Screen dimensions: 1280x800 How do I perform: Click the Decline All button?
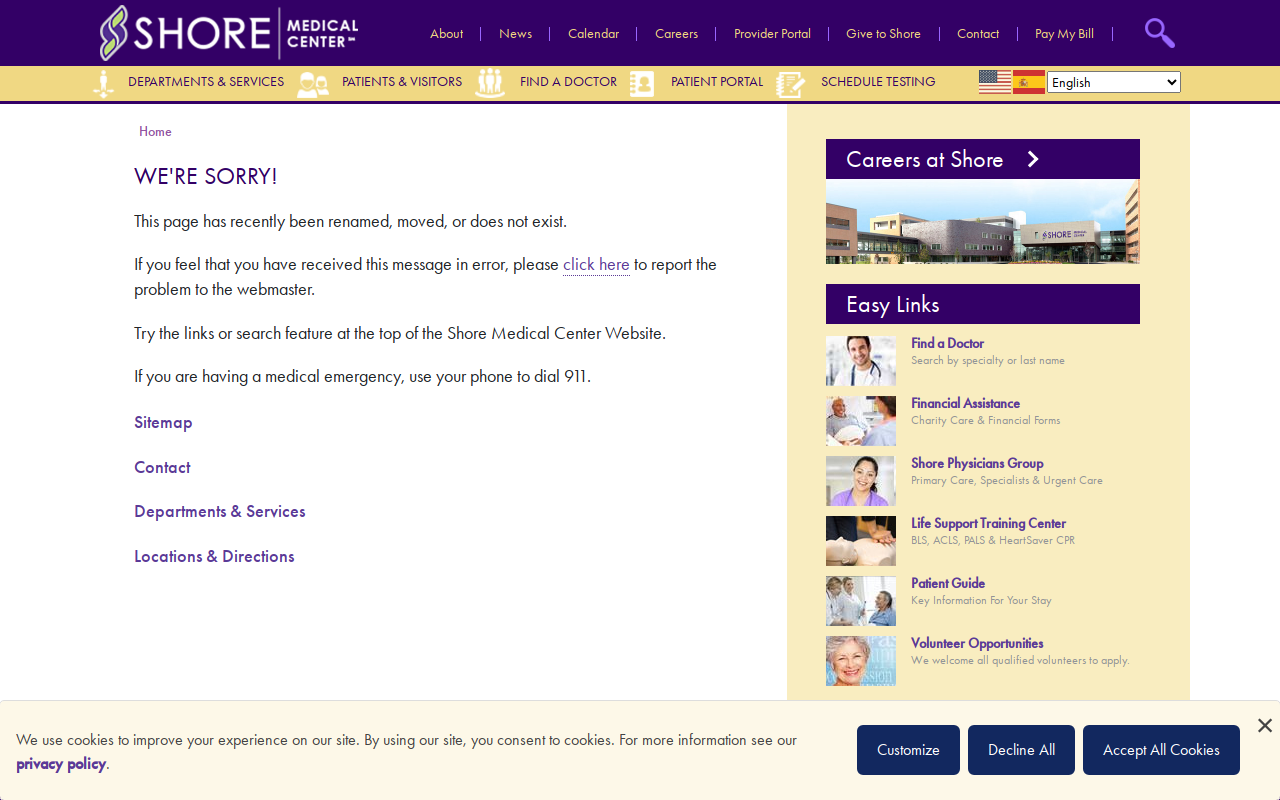(x=1021, y=750)
